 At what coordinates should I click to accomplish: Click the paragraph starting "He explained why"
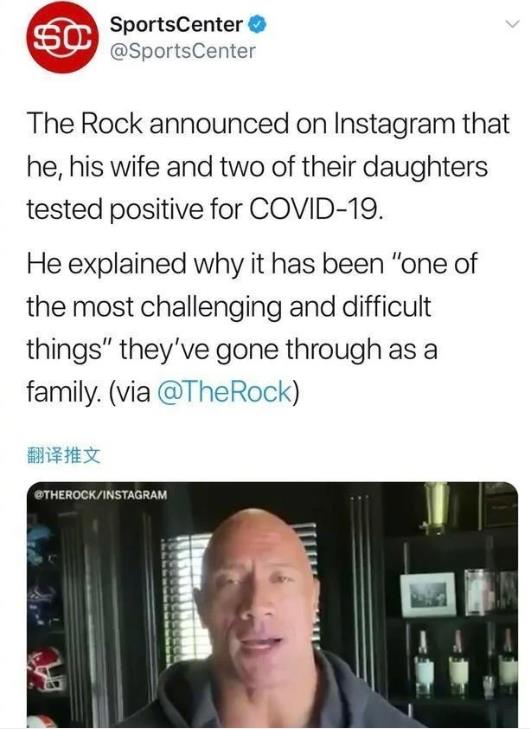point(252,328)
